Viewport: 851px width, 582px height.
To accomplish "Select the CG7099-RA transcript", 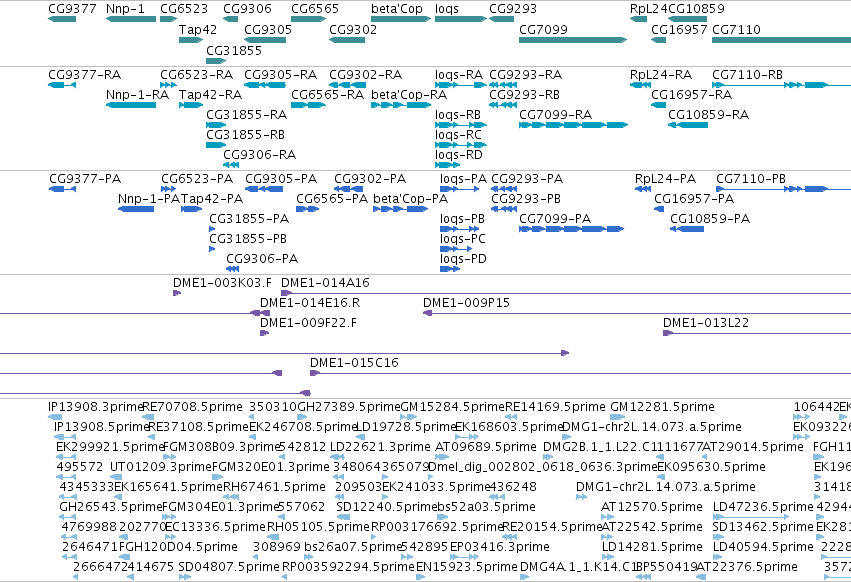I will [573, 125].
